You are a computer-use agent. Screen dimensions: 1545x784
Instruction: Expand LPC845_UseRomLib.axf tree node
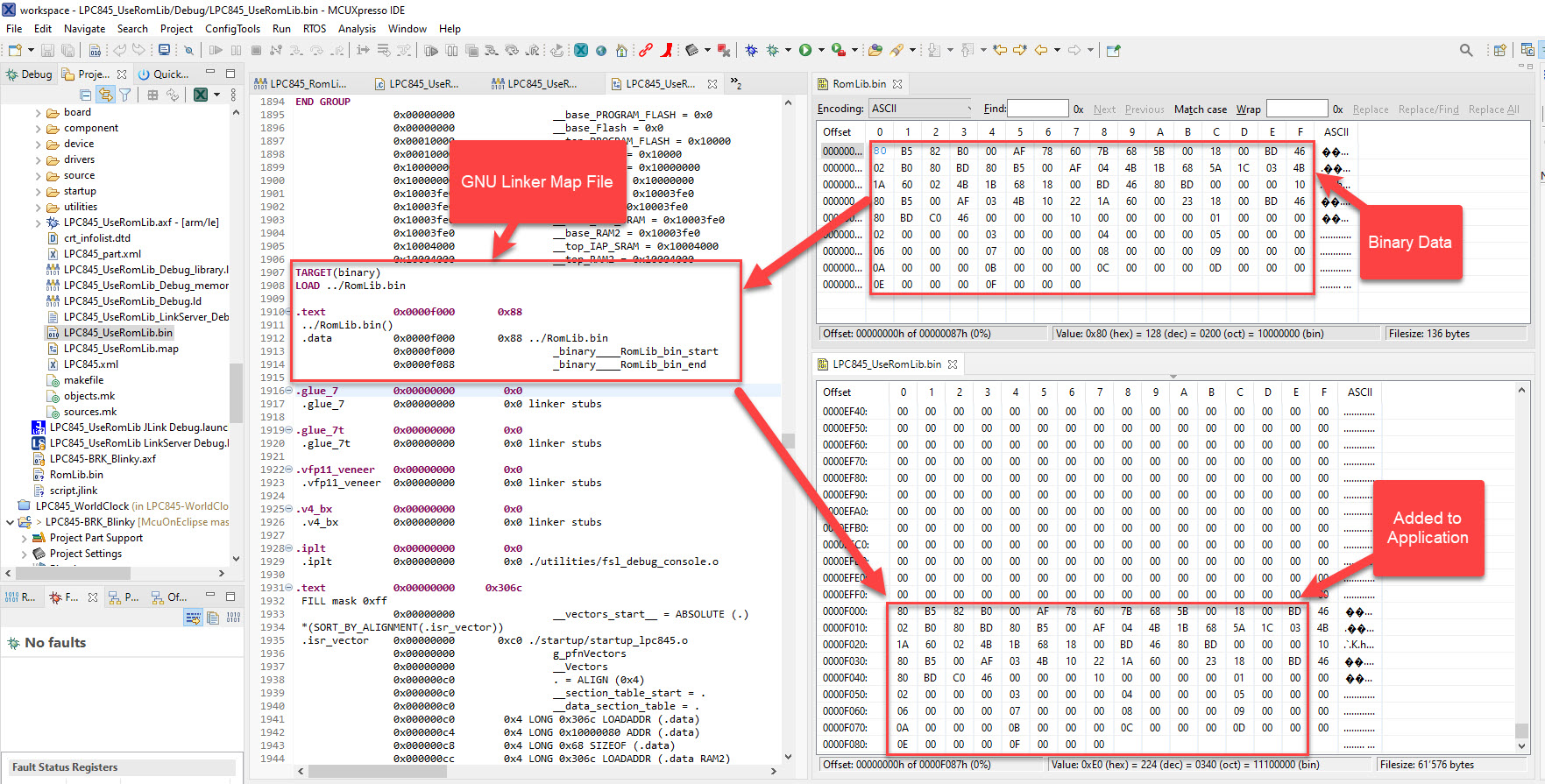[x=39, y=223]
